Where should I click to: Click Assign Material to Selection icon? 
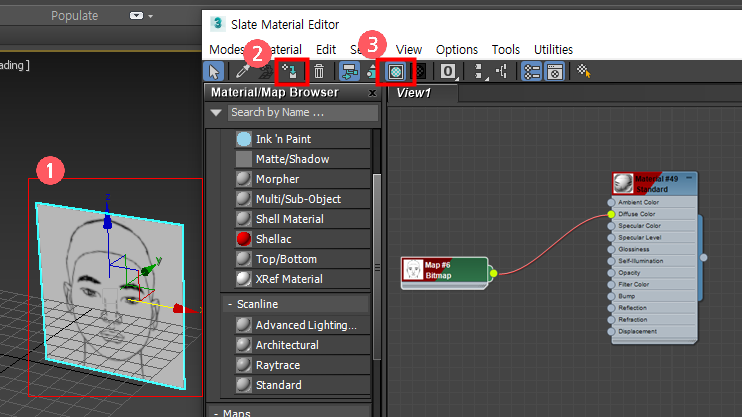(x=289, y=71)
